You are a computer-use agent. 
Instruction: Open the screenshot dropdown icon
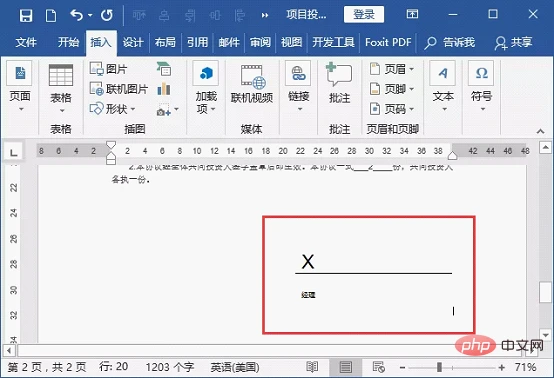click(167, 110)
